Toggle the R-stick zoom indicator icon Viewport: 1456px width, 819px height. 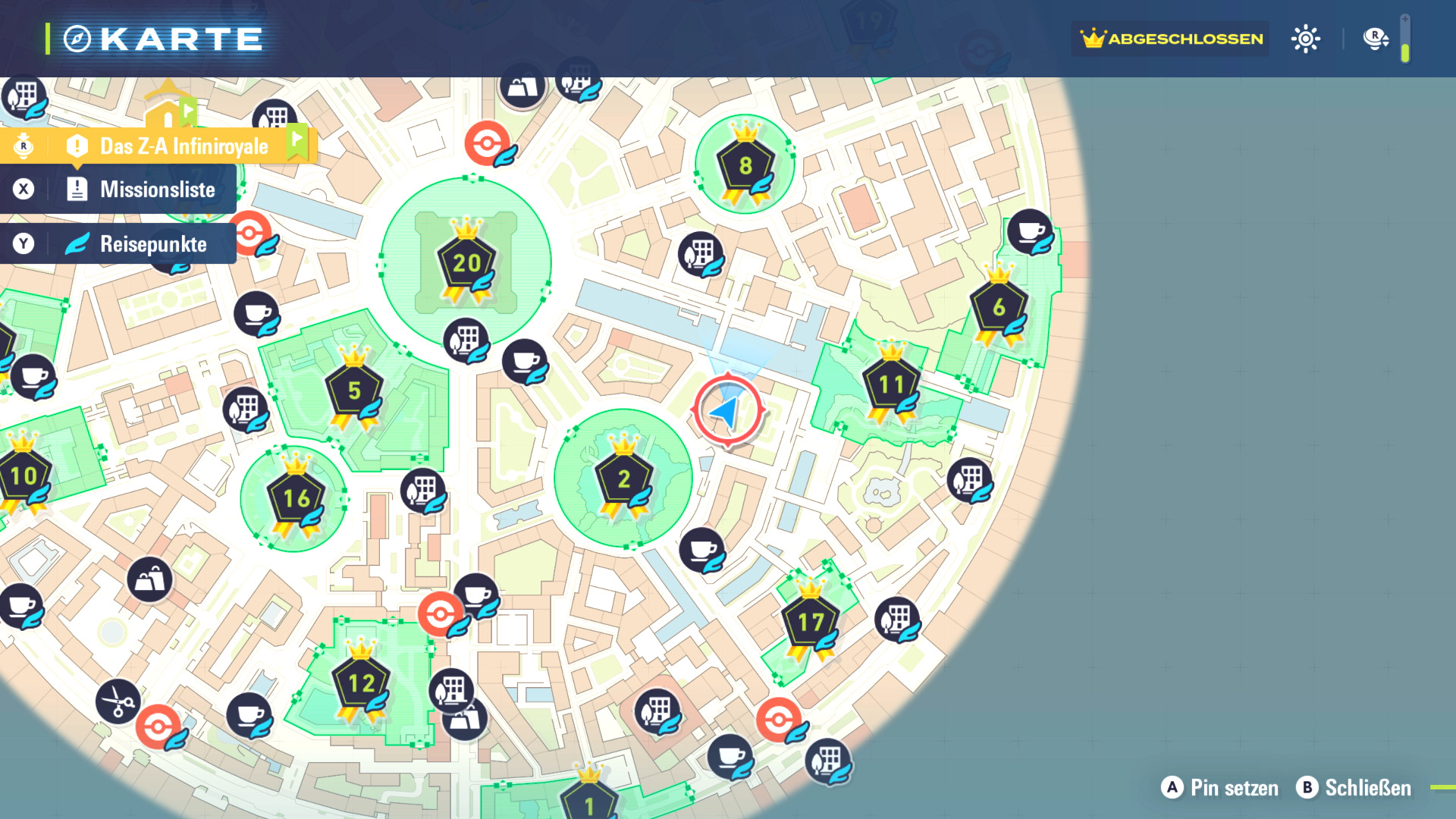click(1375, 39)
